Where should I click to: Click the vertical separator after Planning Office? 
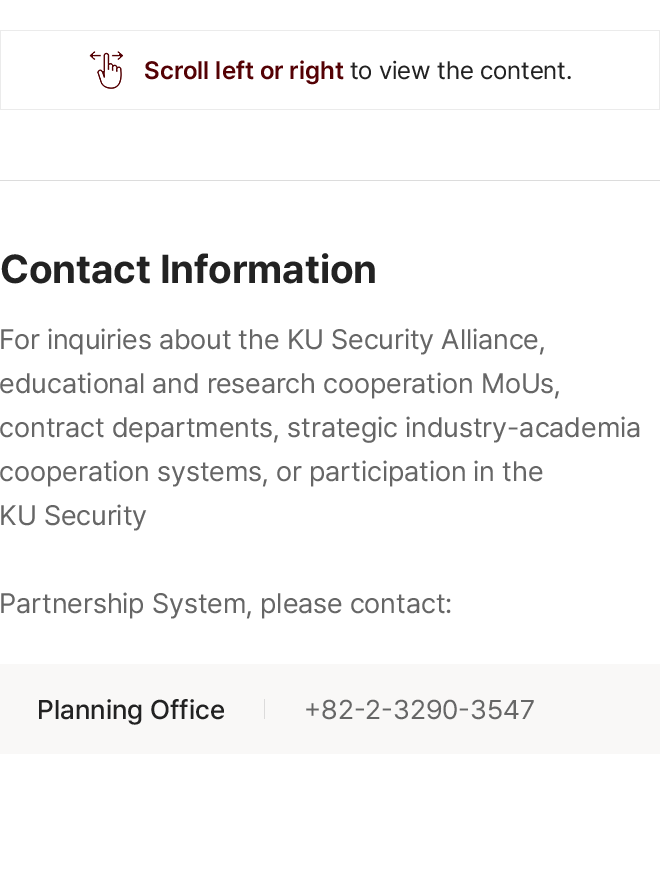pyautogui.click(x=265, y=710)
